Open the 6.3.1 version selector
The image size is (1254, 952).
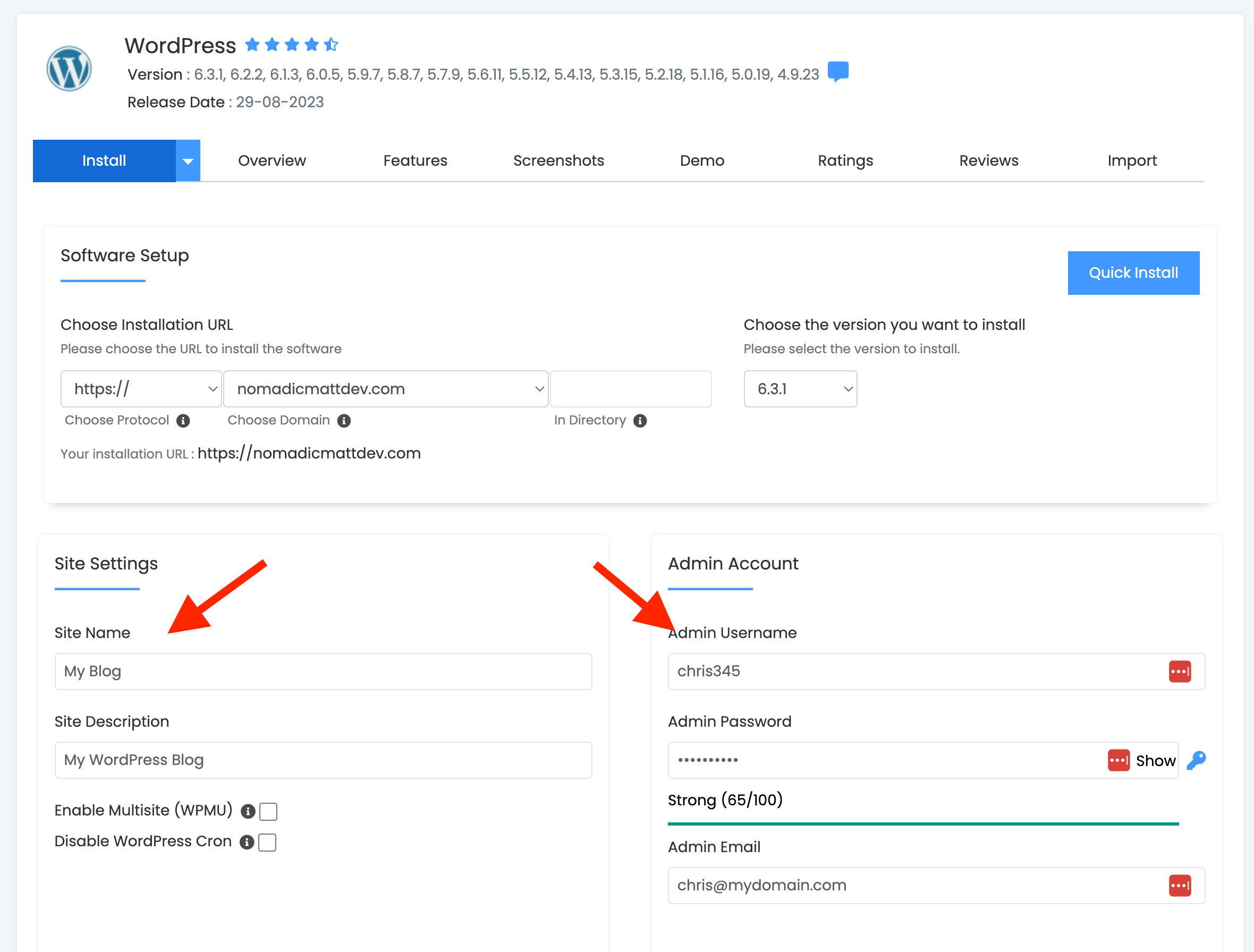pos(800,389)
